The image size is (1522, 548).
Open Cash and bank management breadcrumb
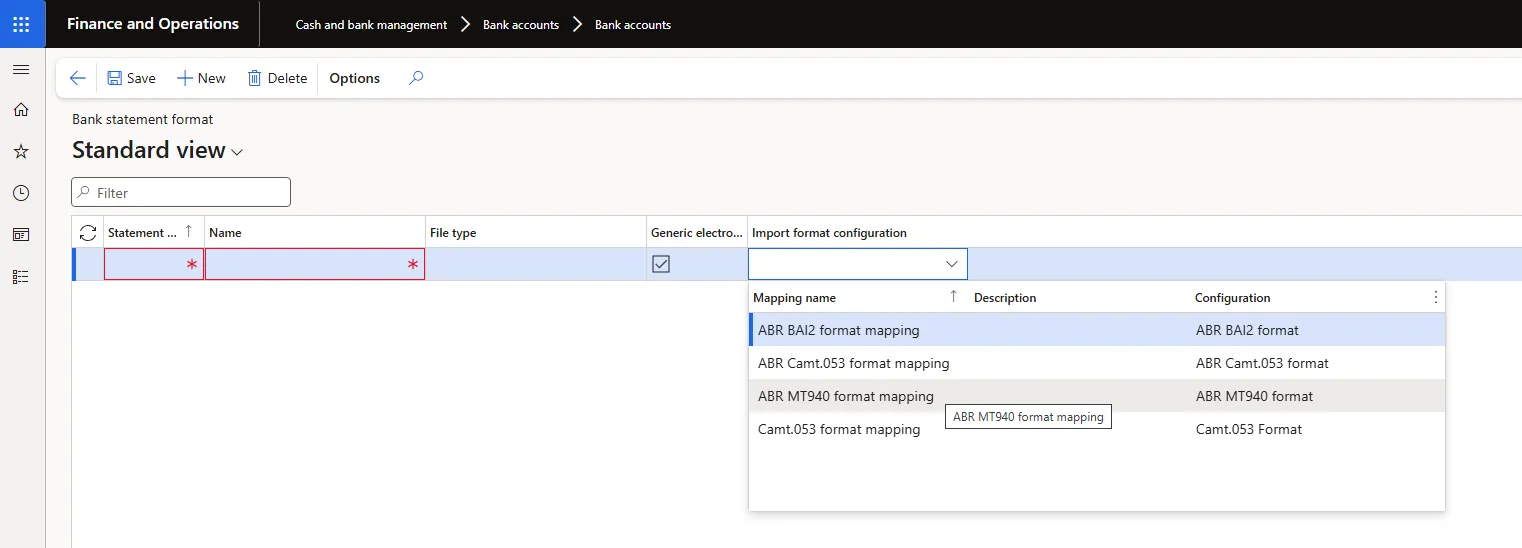coord(371,24)
